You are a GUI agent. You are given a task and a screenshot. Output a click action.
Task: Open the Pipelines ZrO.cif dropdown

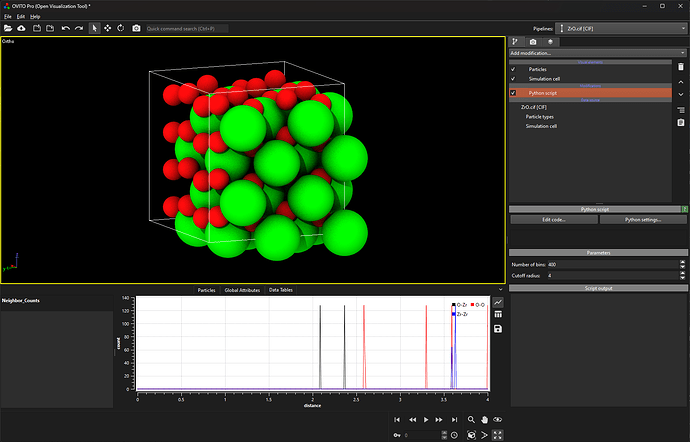[621, 29]
